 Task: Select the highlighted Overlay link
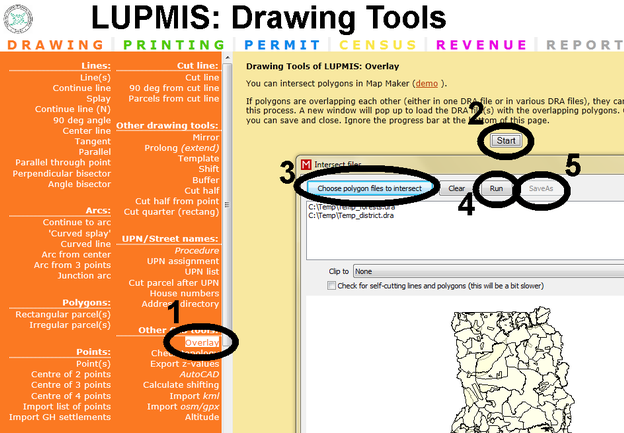(202, 342)
